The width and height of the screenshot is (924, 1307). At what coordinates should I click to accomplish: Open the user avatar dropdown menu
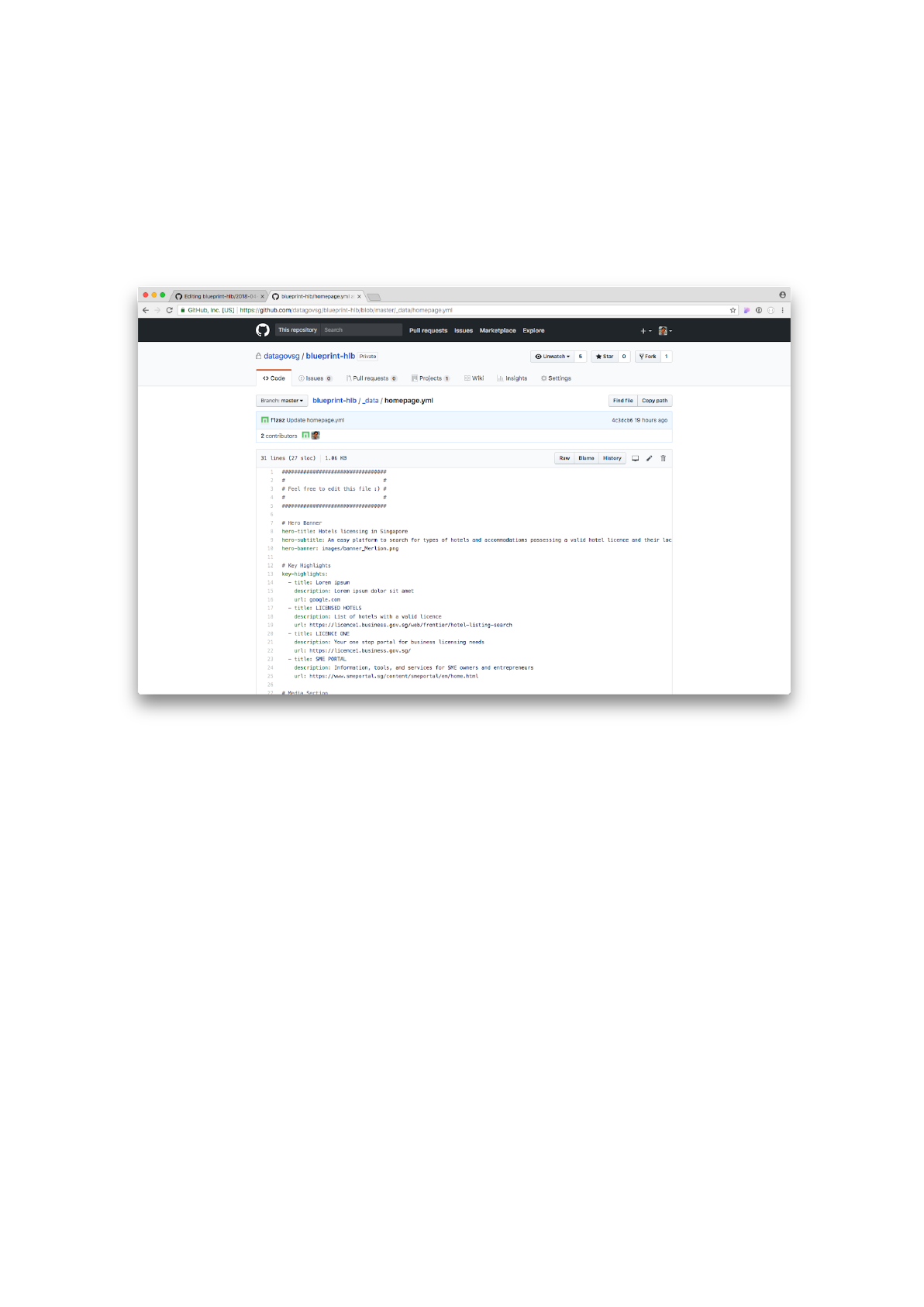665,331
